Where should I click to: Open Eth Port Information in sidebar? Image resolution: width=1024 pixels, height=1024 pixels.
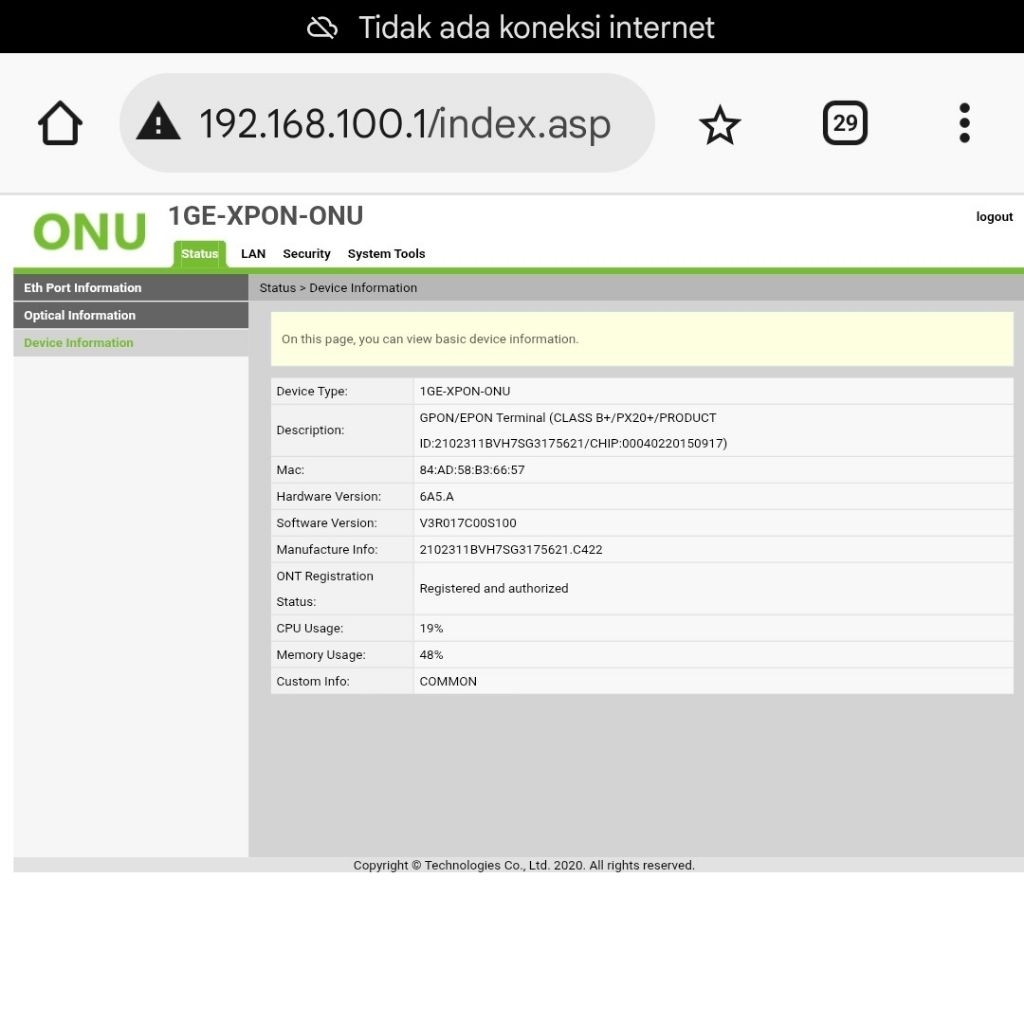coord(83,288)
